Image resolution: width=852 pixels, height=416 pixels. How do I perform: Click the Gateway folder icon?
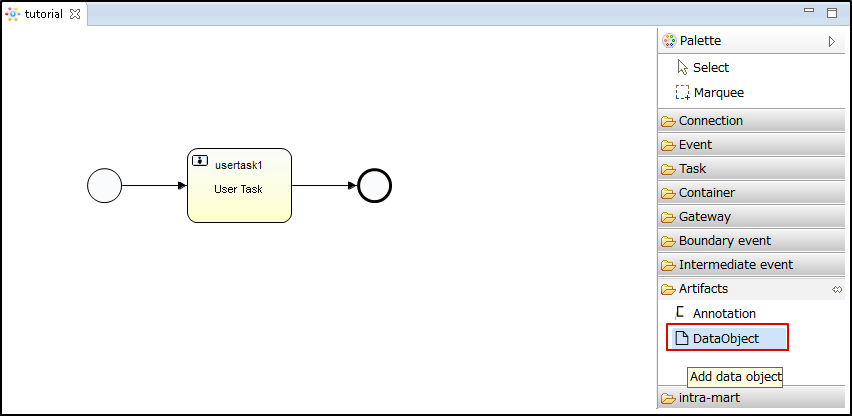(x=668, y=217)
